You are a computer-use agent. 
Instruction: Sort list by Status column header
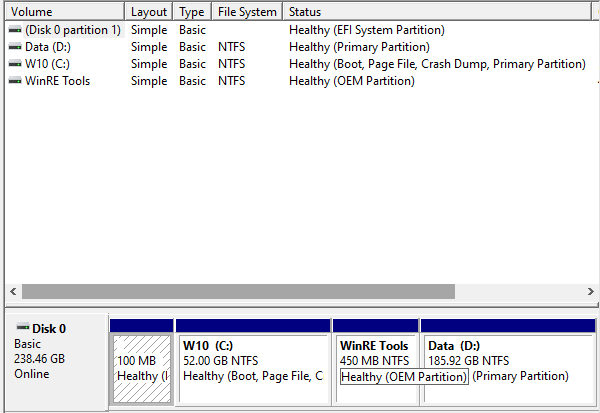click(437, 11)
